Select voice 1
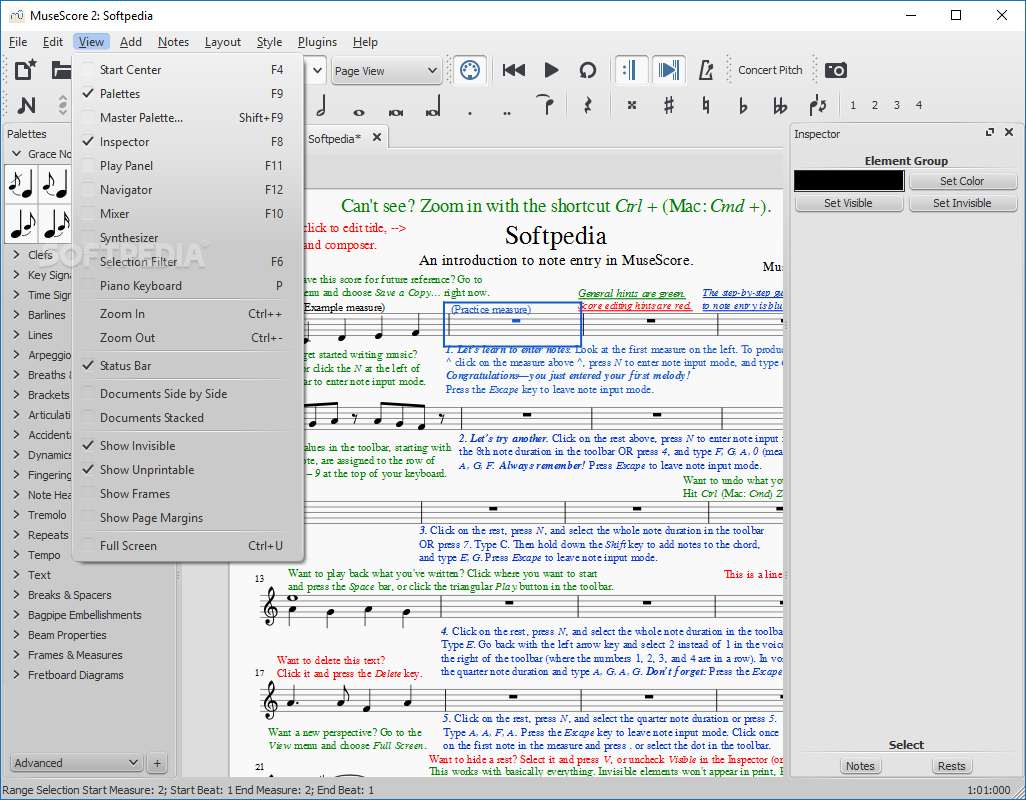The image size is (1026, 800). click(x=853, y=105)
